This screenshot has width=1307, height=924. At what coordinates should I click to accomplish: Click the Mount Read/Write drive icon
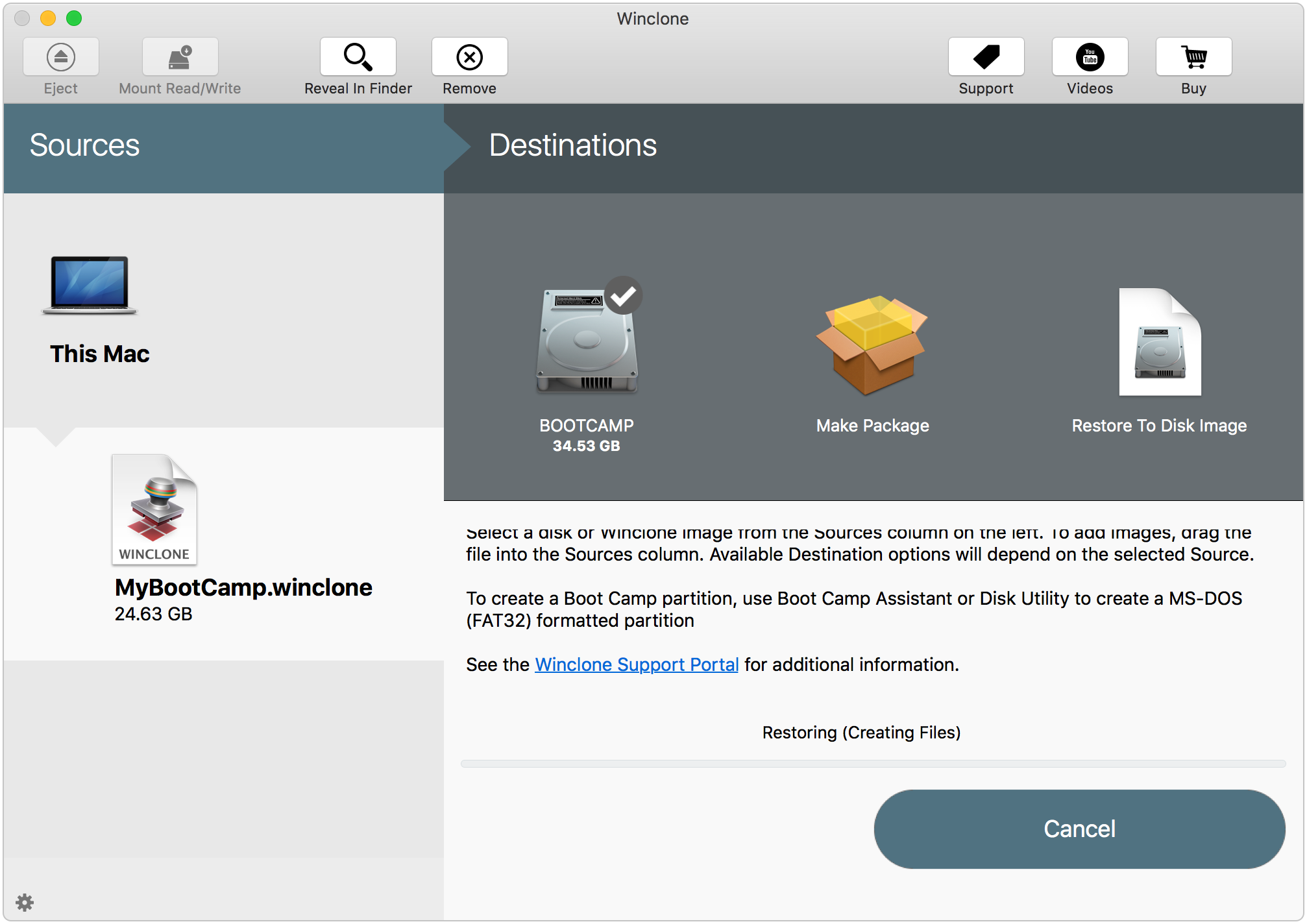[x=180, y=57]
